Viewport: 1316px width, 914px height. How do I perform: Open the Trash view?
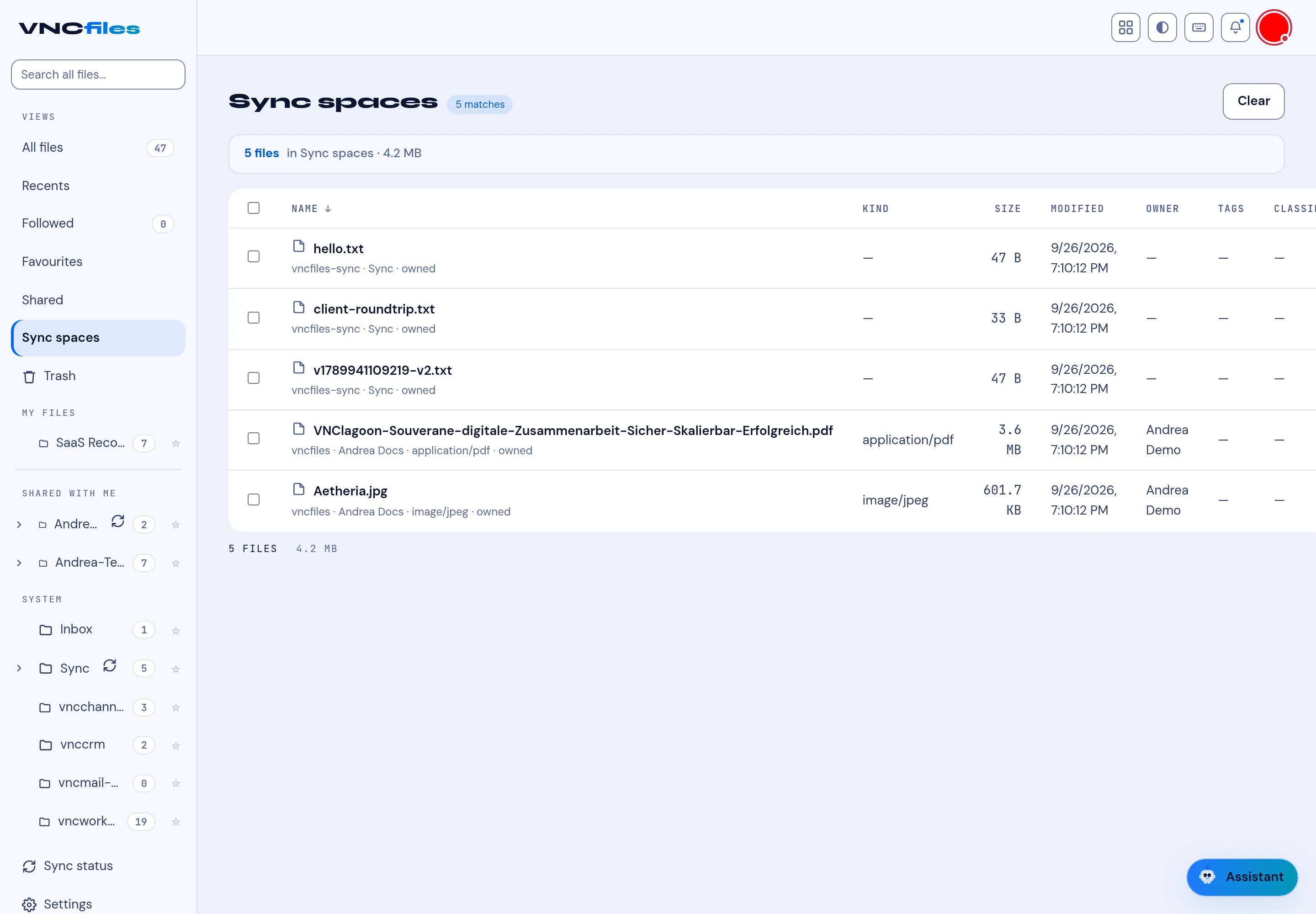[x=98, y=376]
